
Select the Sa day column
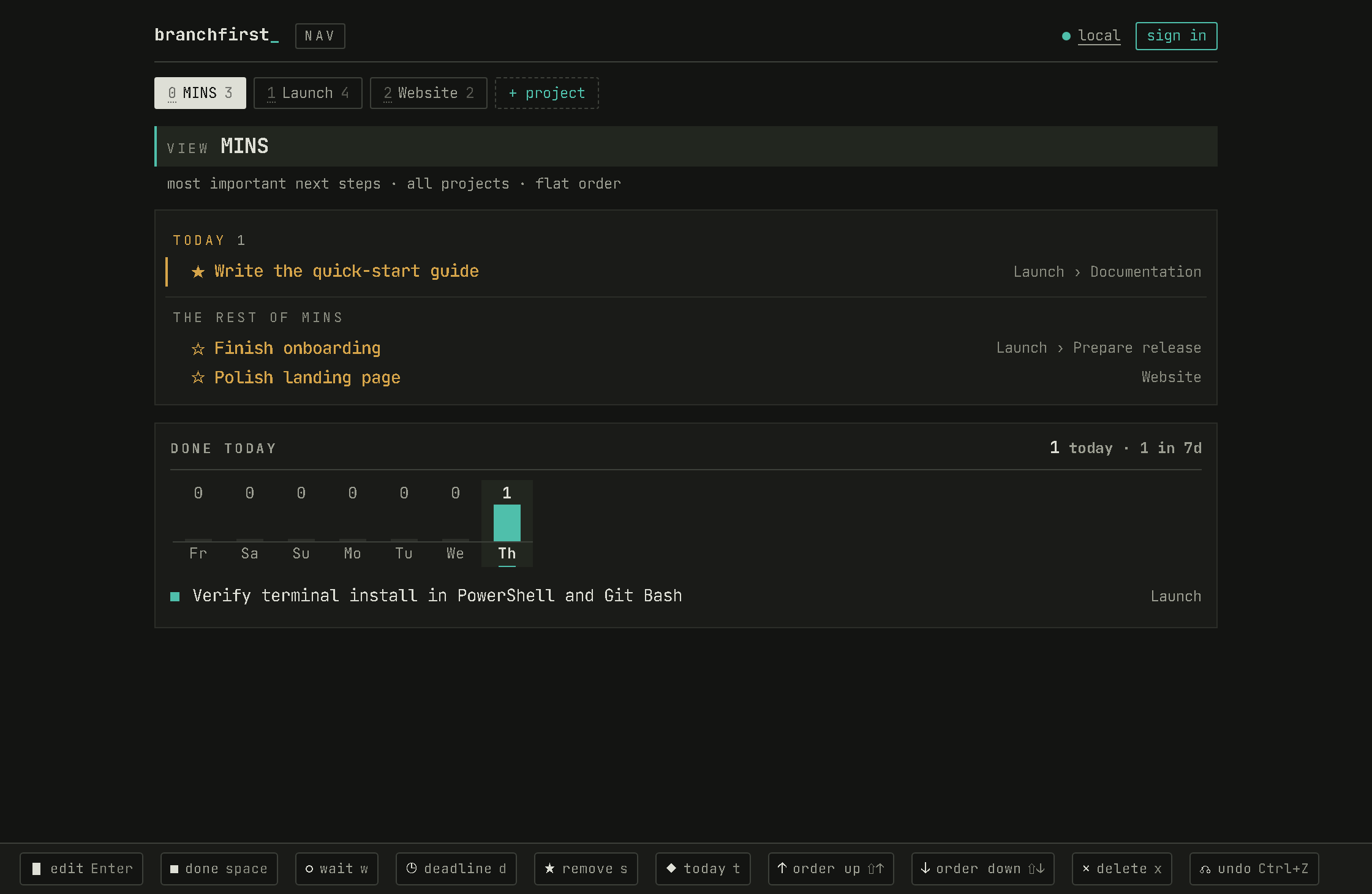click(250, 524)
